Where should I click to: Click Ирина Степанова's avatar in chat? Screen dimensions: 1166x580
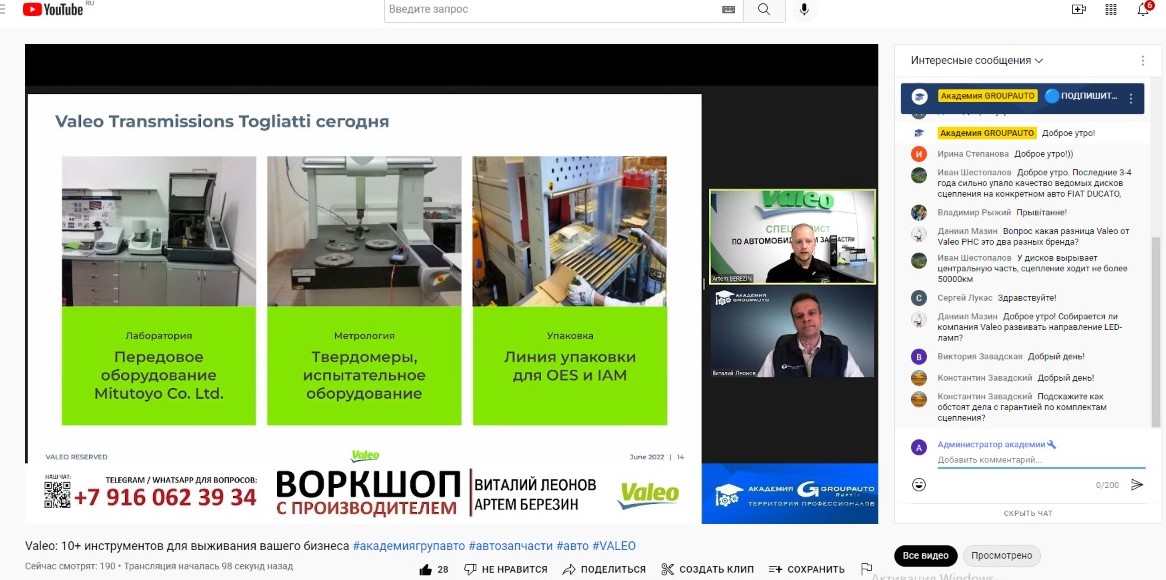(x=919, y=154)
